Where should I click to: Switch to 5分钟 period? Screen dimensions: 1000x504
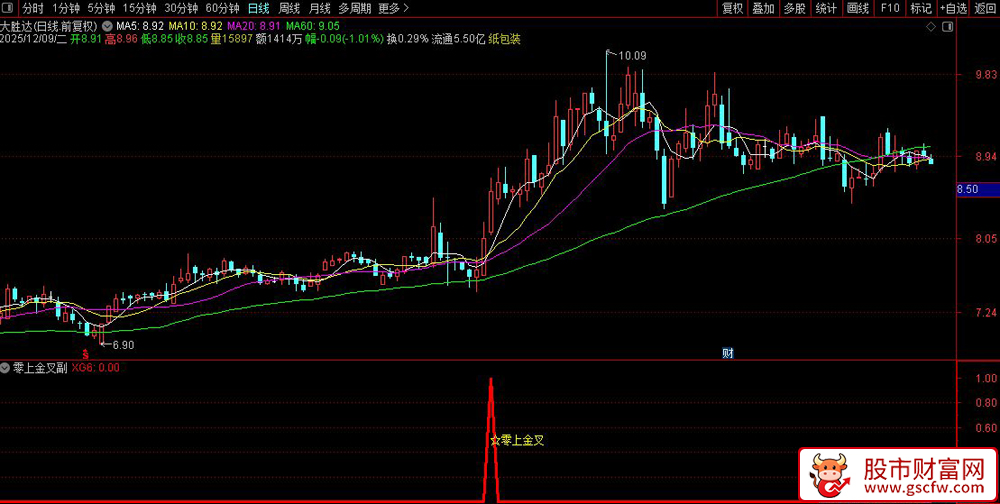(x=101, y=8)
